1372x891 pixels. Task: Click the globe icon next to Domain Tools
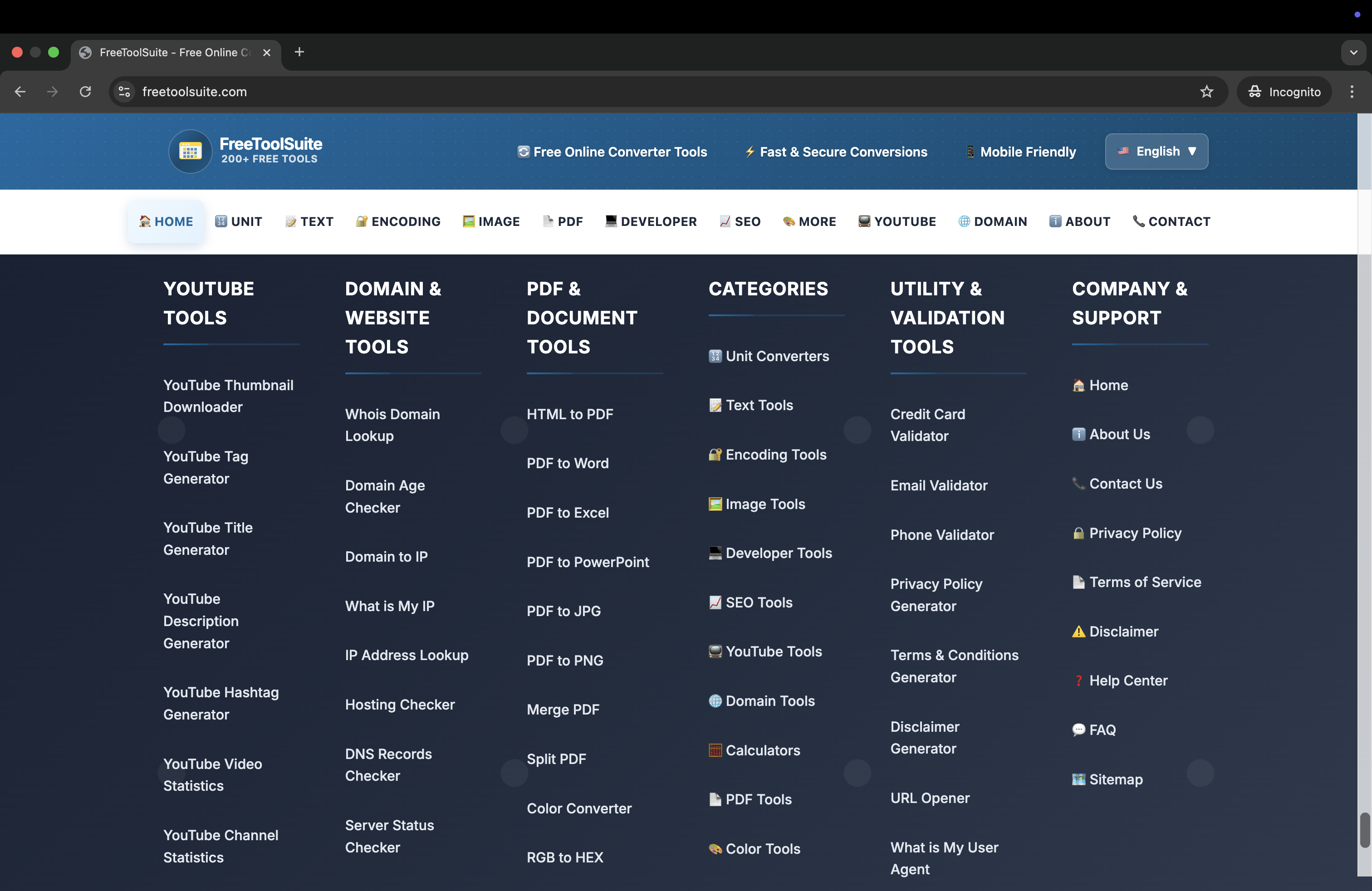point(715,701)
